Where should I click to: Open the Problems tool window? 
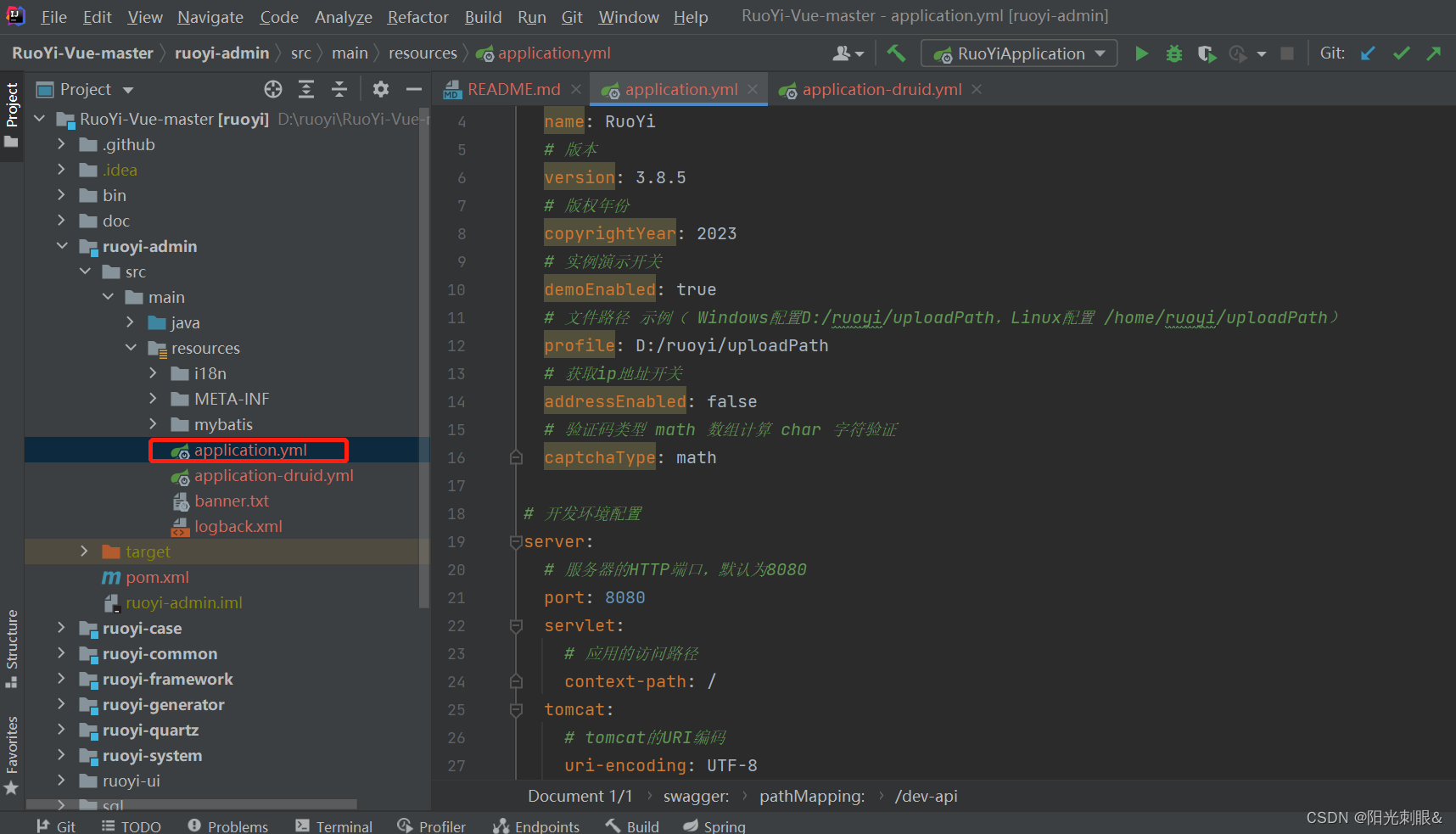(228, 826)
